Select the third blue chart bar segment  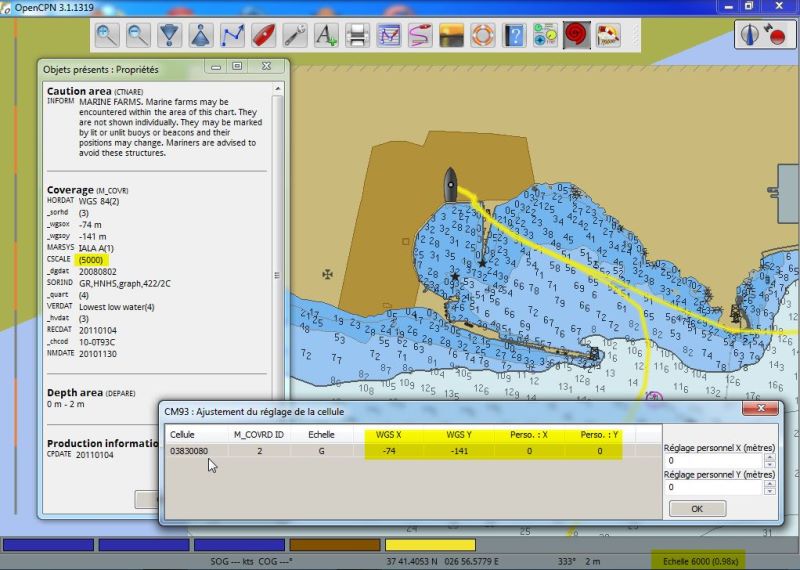point(239,544)
